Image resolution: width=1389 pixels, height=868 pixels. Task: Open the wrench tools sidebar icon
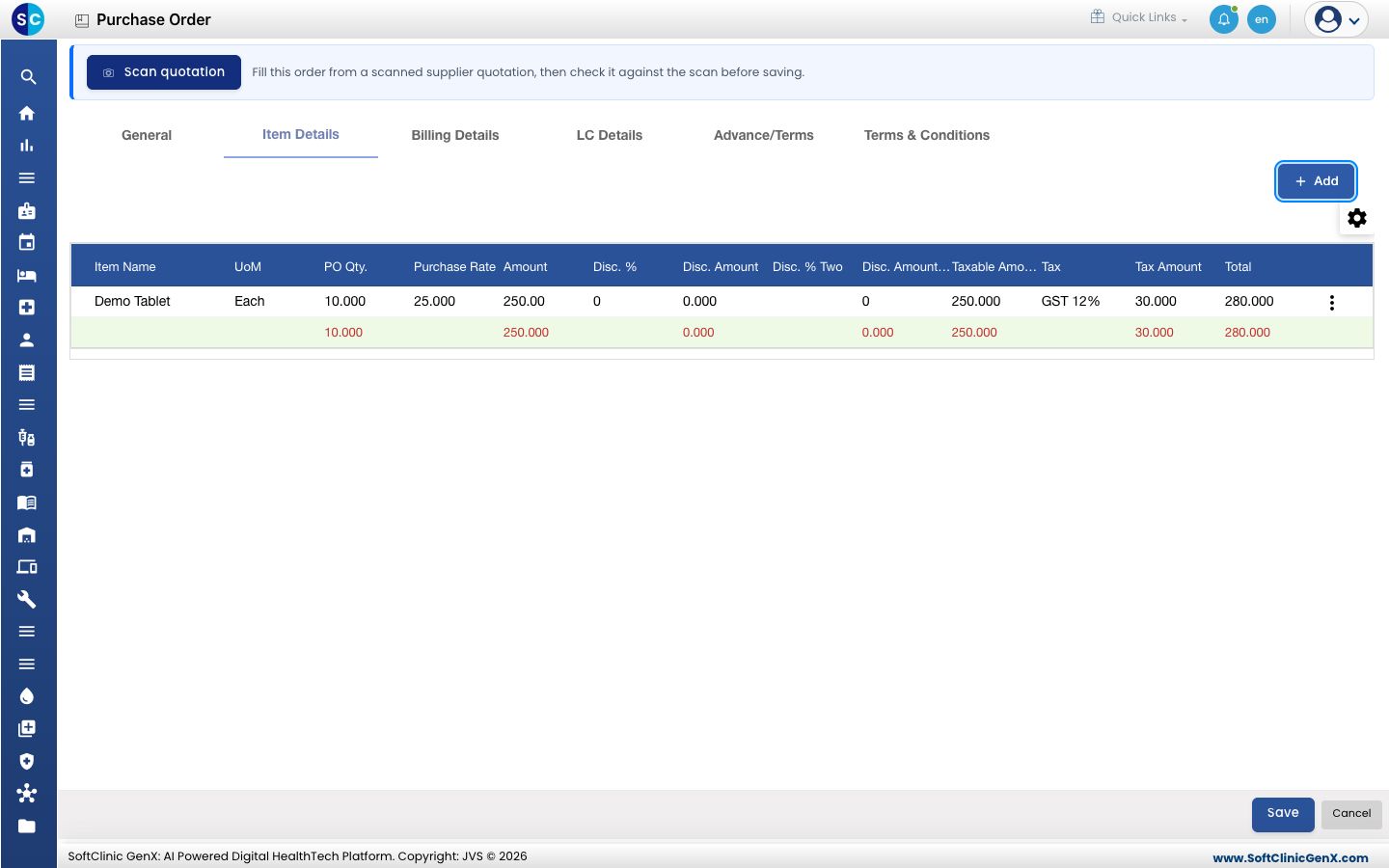(x=27, y=599)
